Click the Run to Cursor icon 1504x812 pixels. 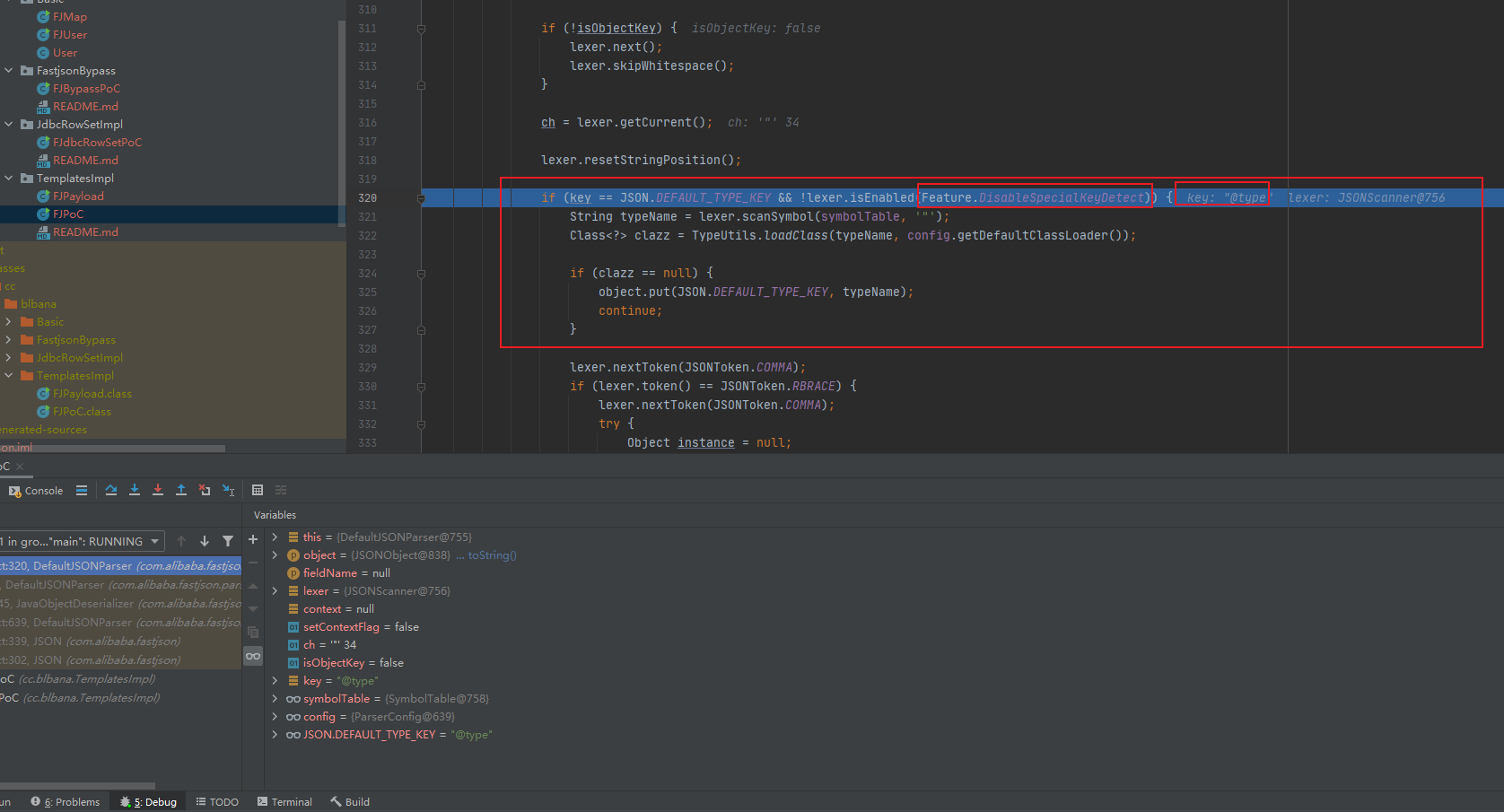pyautogui.click(x=228, y=490)
